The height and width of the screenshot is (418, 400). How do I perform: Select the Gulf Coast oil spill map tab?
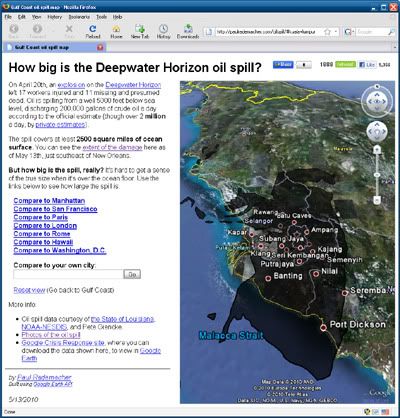coord(53,47)
